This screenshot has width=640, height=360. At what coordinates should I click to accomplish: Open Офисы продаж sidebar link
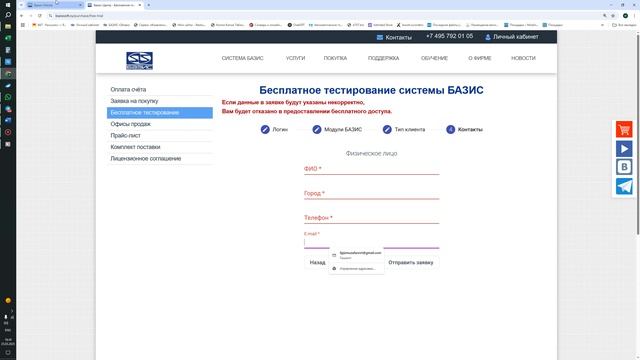[131, 124]
